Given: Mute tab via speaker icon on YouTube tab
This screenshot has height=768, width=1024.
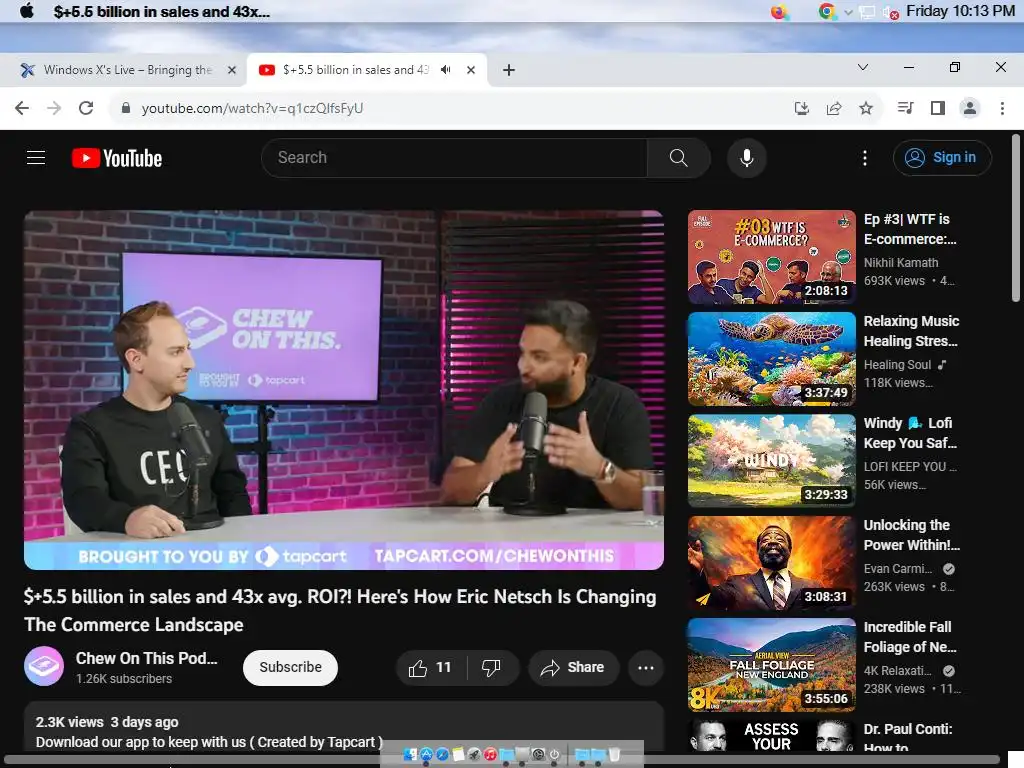Looking at the screenshot, I should tap(446, 69).
